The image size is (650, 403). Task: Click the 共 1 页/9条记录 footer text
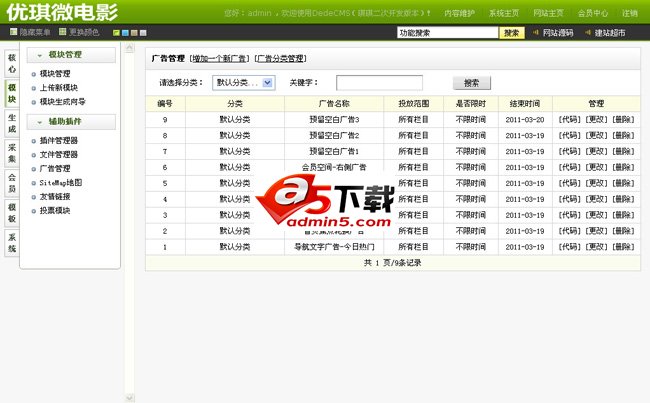pos(393,262)
